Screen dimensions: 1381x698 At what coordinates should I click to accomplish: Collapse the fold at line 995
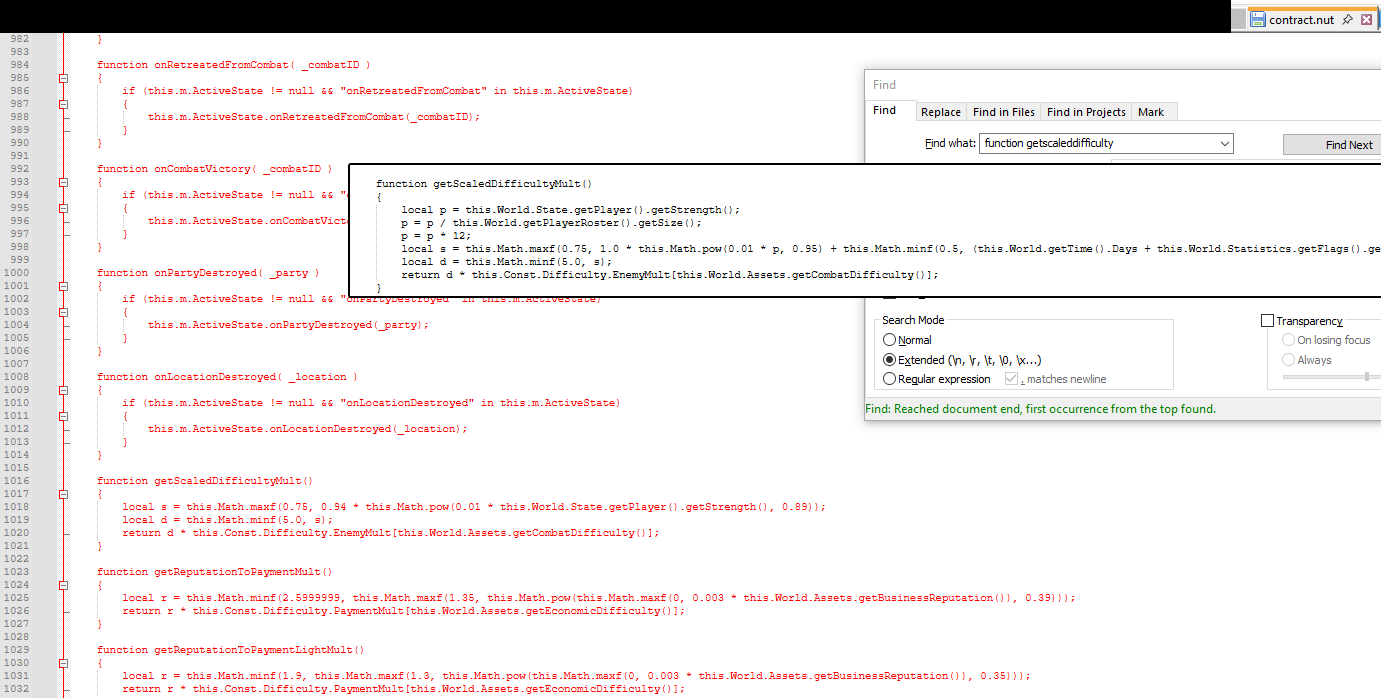pyautogui.click(x=62, y=208)
